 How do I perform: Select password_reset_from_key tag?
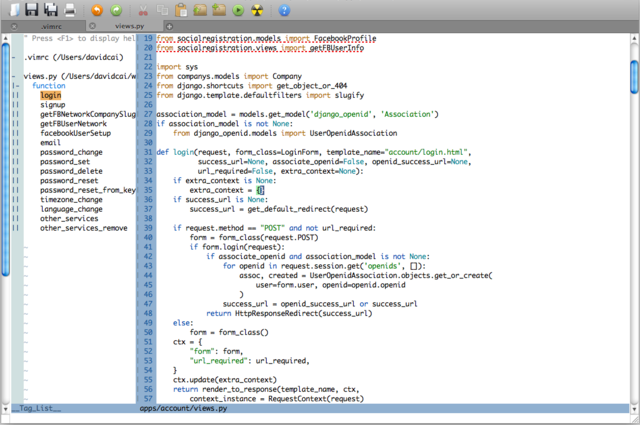[x=88, y=190]
